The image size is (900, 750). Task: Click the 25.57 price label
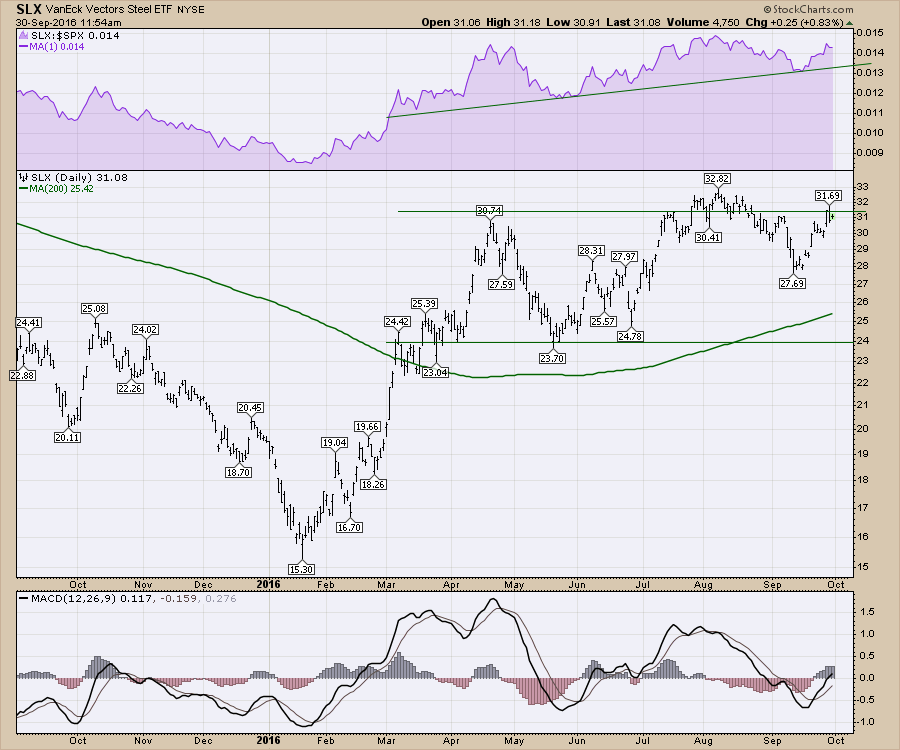click(x=603, y=321)
